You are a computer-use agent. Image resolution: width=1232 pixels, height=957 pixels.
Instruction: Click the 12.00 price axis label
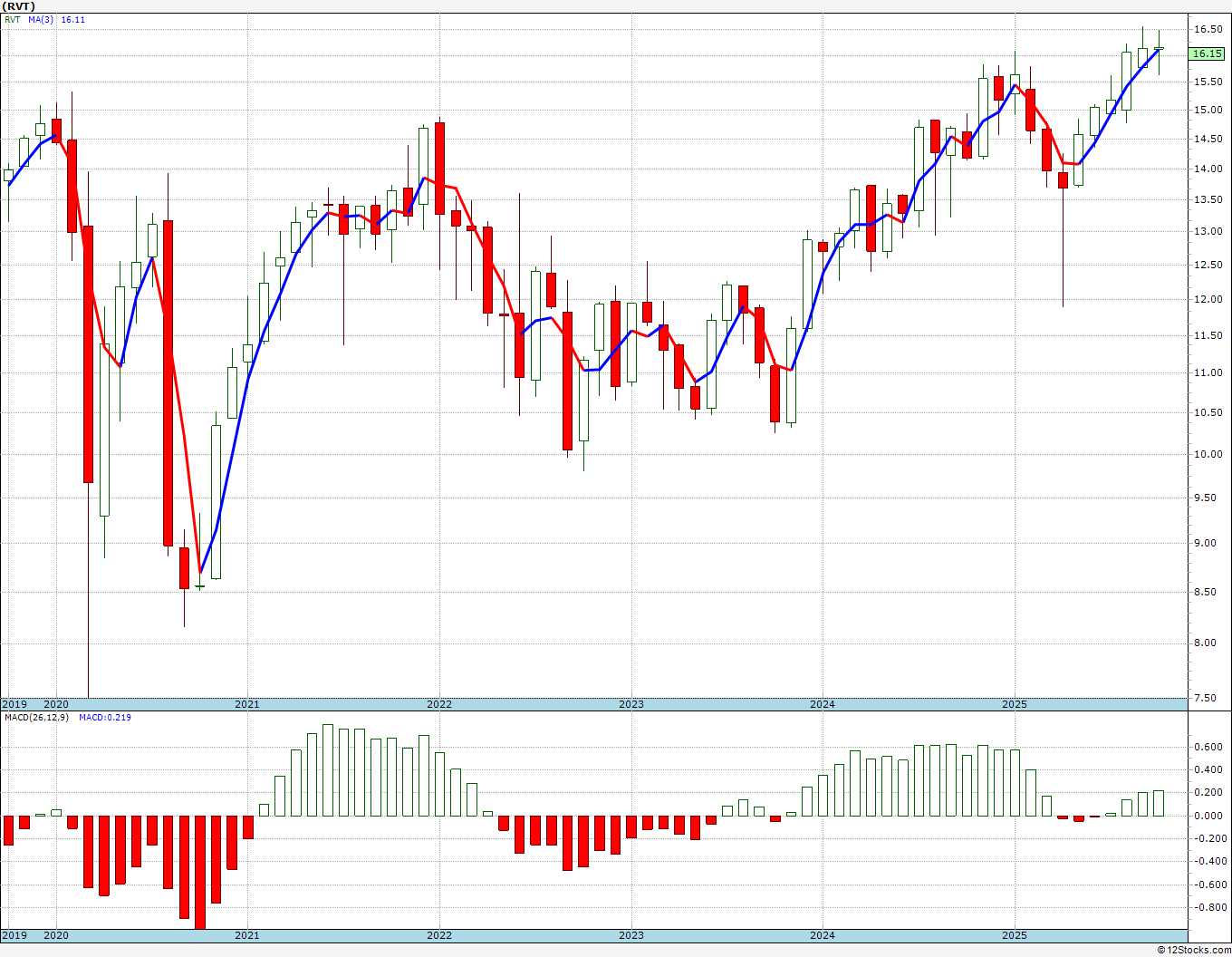click(x=1208, y=300)
